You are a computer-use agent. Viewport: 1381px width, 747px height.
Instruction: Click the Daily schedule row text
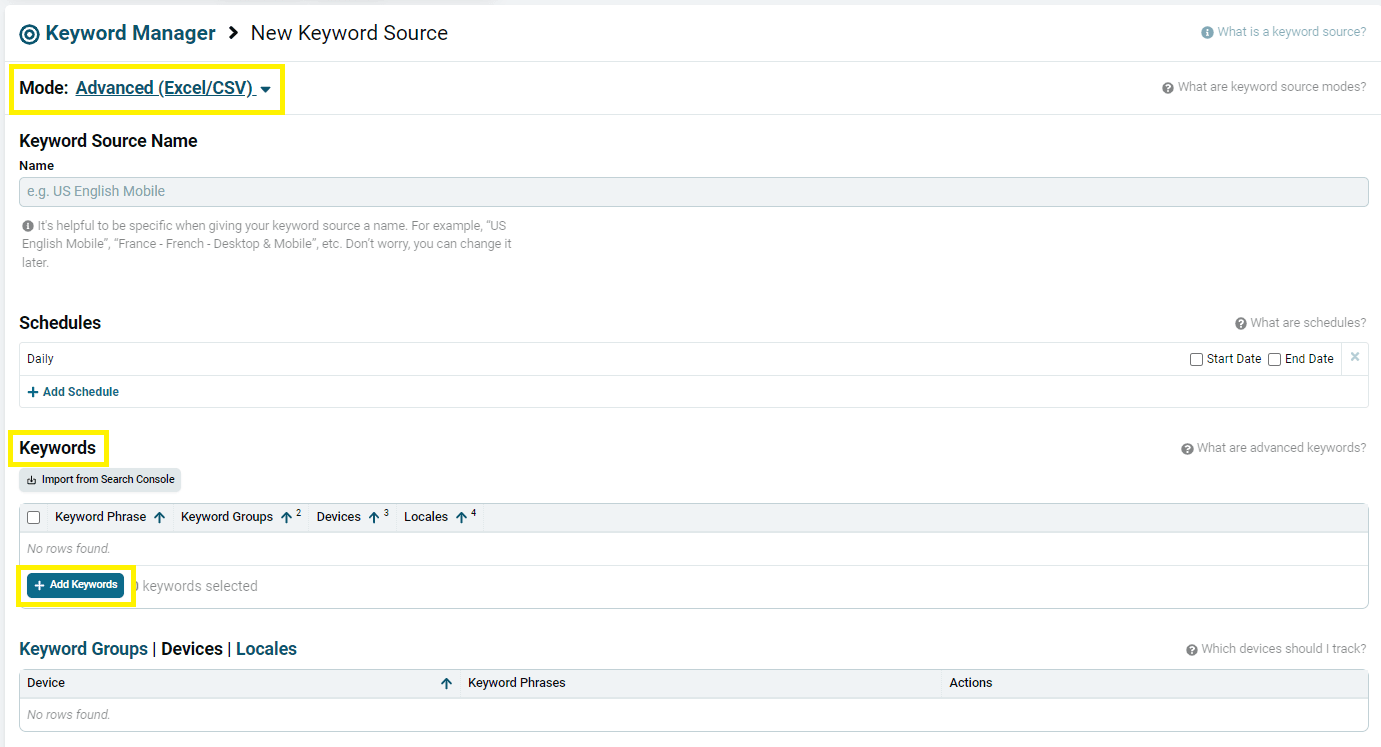pos(40,359)
